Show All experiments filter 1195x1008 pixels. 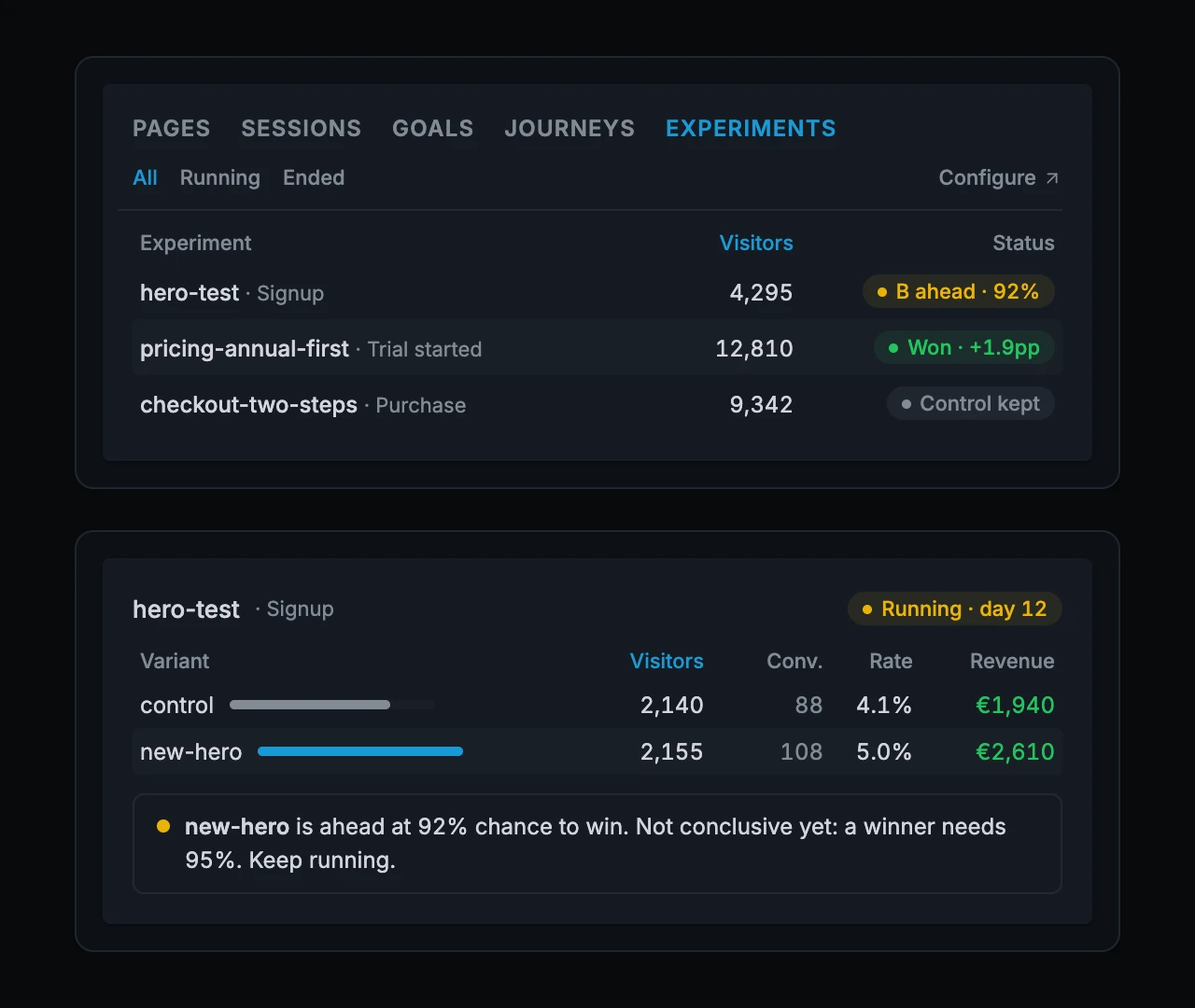[x=145, y=177]
